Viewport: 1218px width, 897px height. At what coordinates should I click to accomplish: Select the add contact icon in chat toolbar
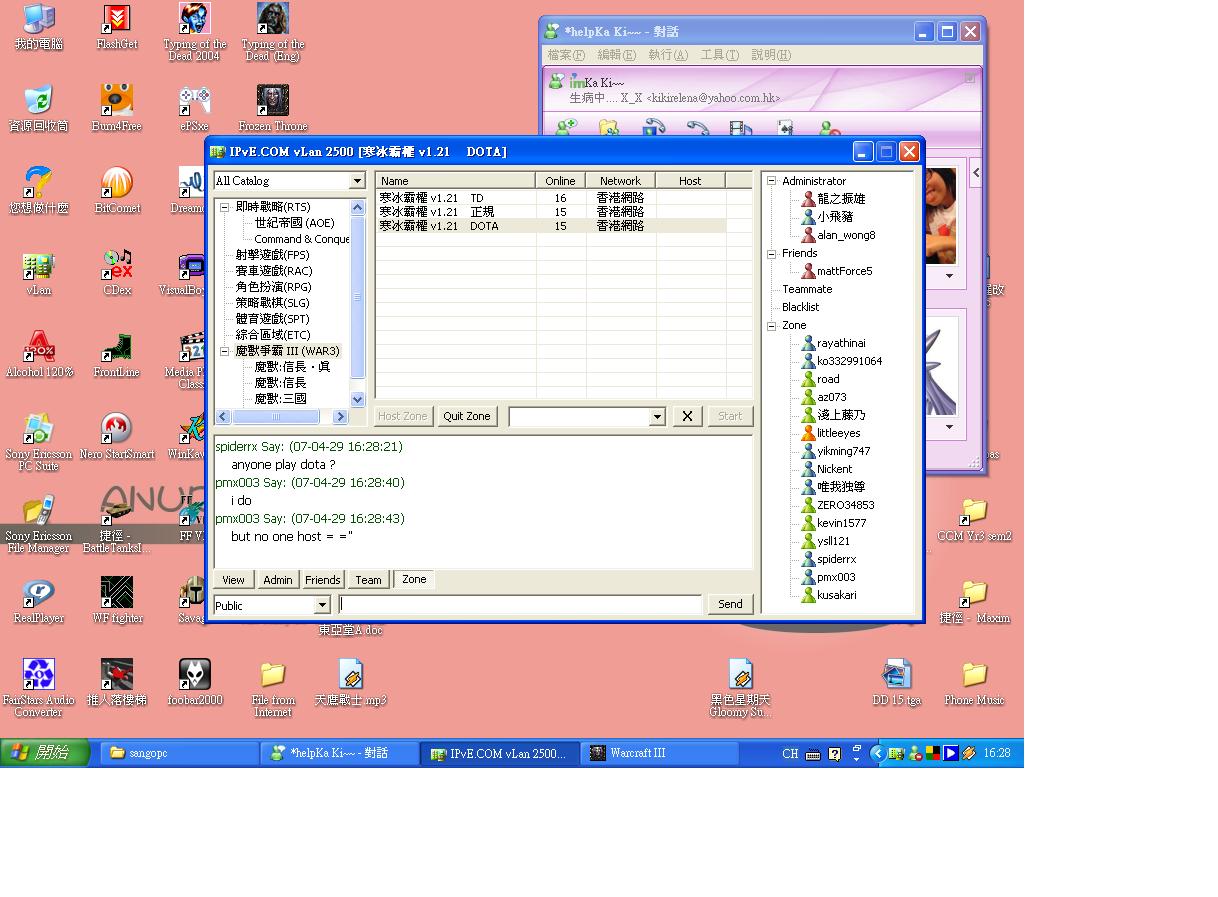[x=566, y=128]
